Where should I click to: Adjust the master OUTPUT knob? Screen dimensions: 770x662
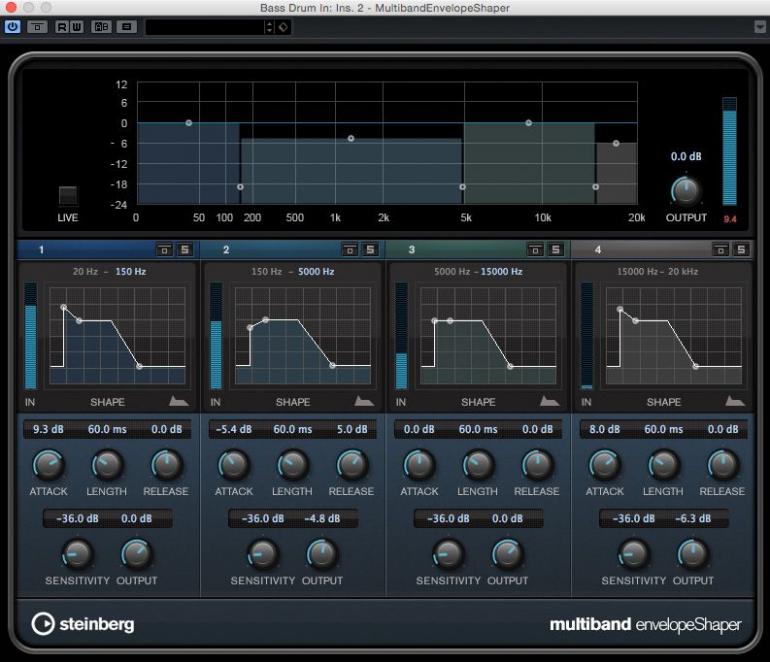point(686,192)
